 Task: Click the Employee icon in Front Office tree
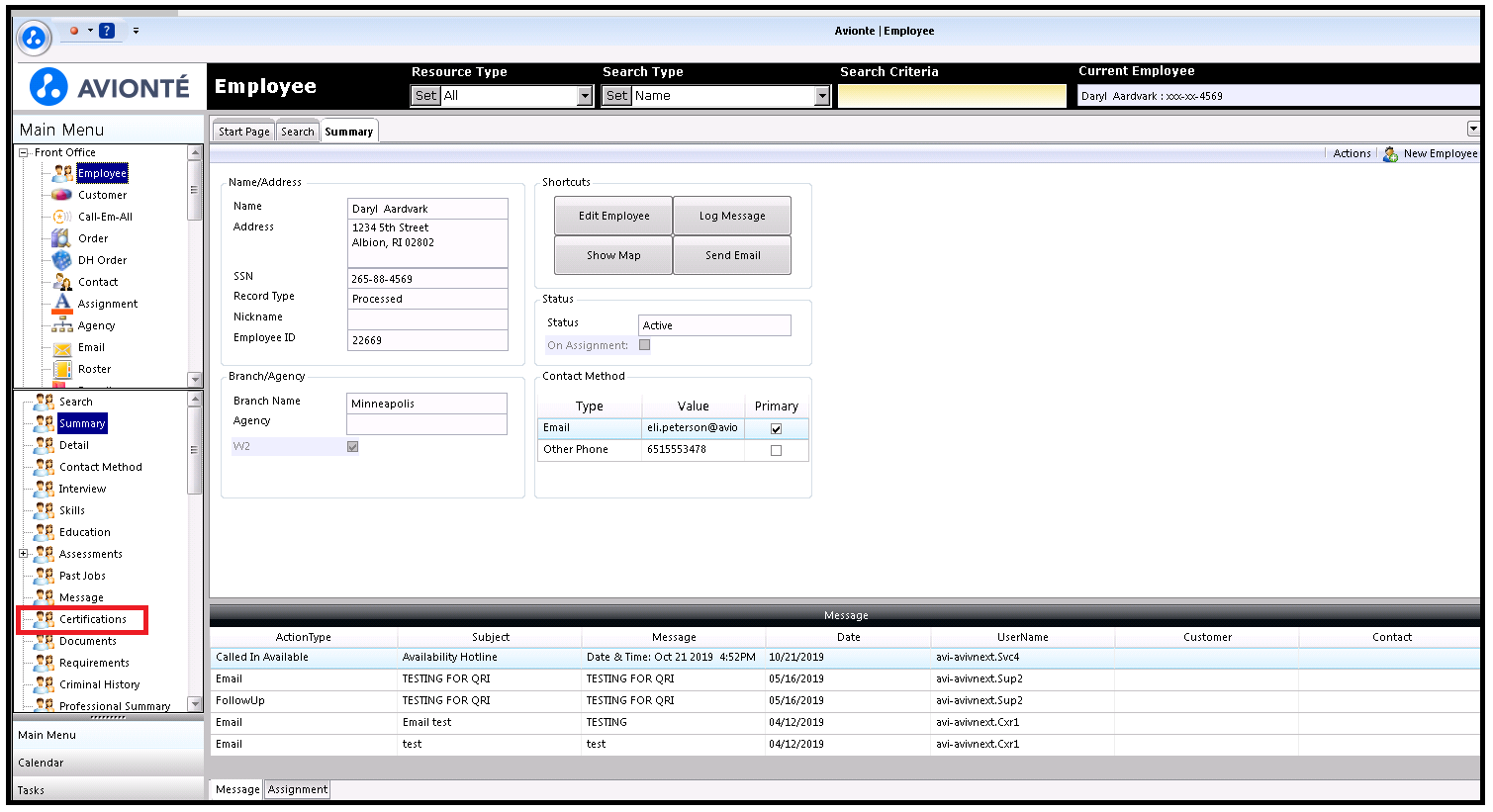coord(62,173)
